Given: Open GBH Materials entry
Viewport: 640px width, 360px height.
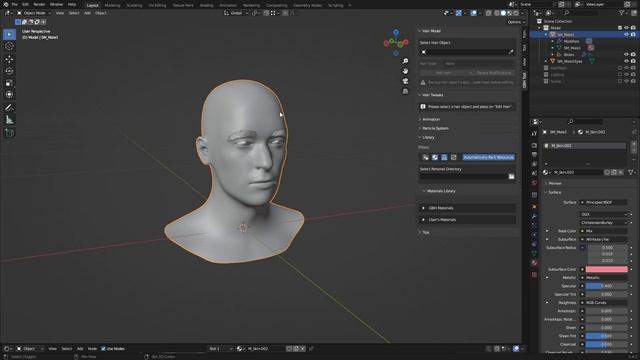Looking at the screenshot, I should coord(468,208).
